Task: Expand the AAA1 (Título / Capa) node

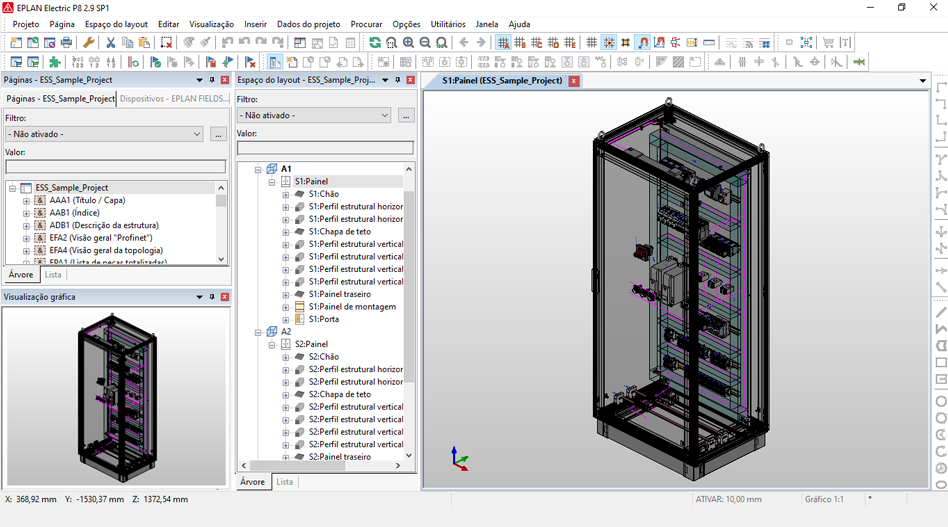Action: (27, 200)
